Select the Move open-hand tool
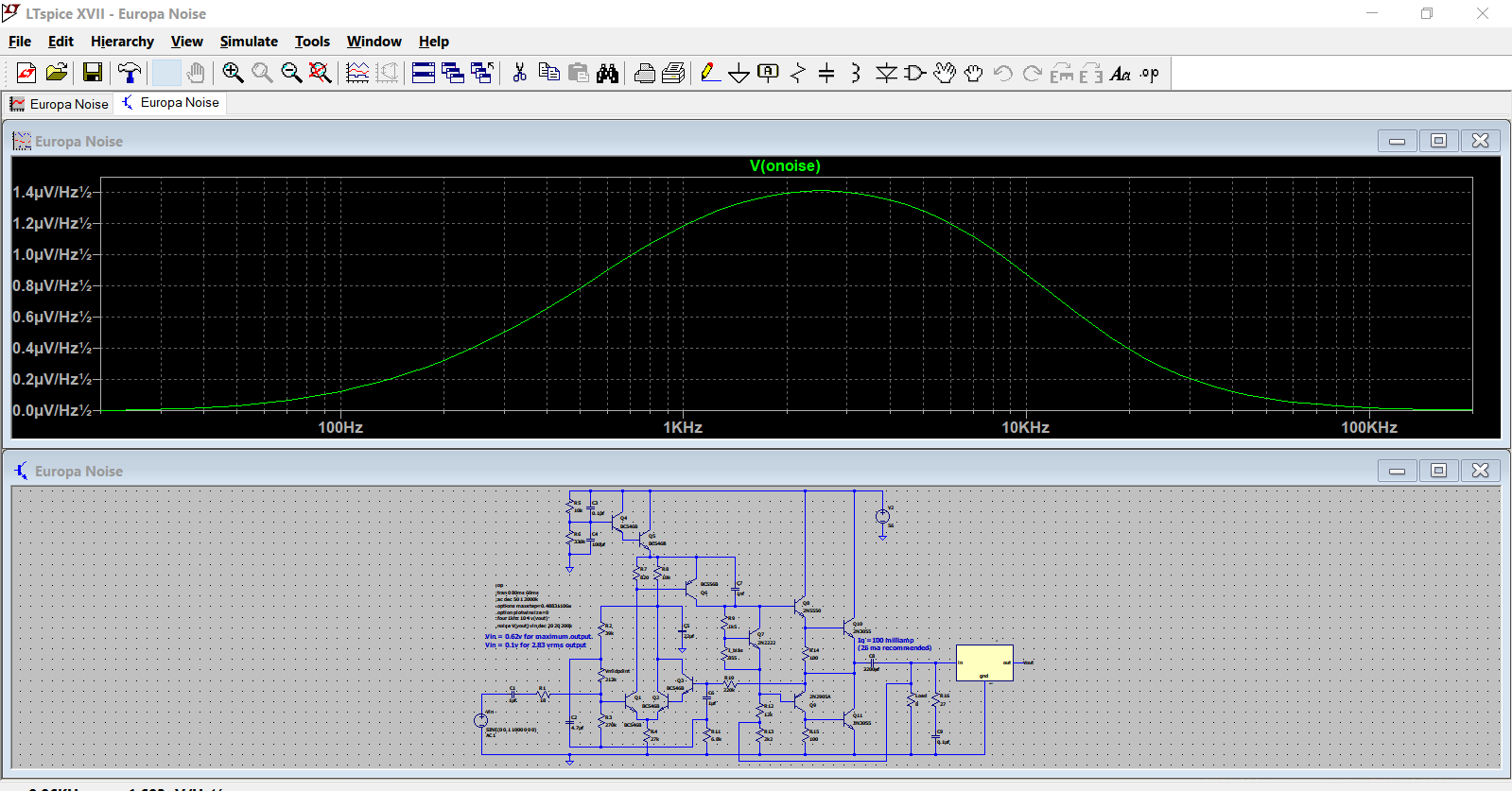1512x791 pixels. [x=945, y=73]
